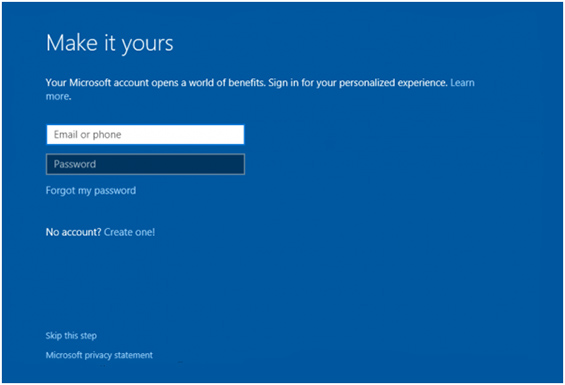565x385 pixels.
Task: Choose Skip this step
Action: pyautogui.click(x=71, y=336)
